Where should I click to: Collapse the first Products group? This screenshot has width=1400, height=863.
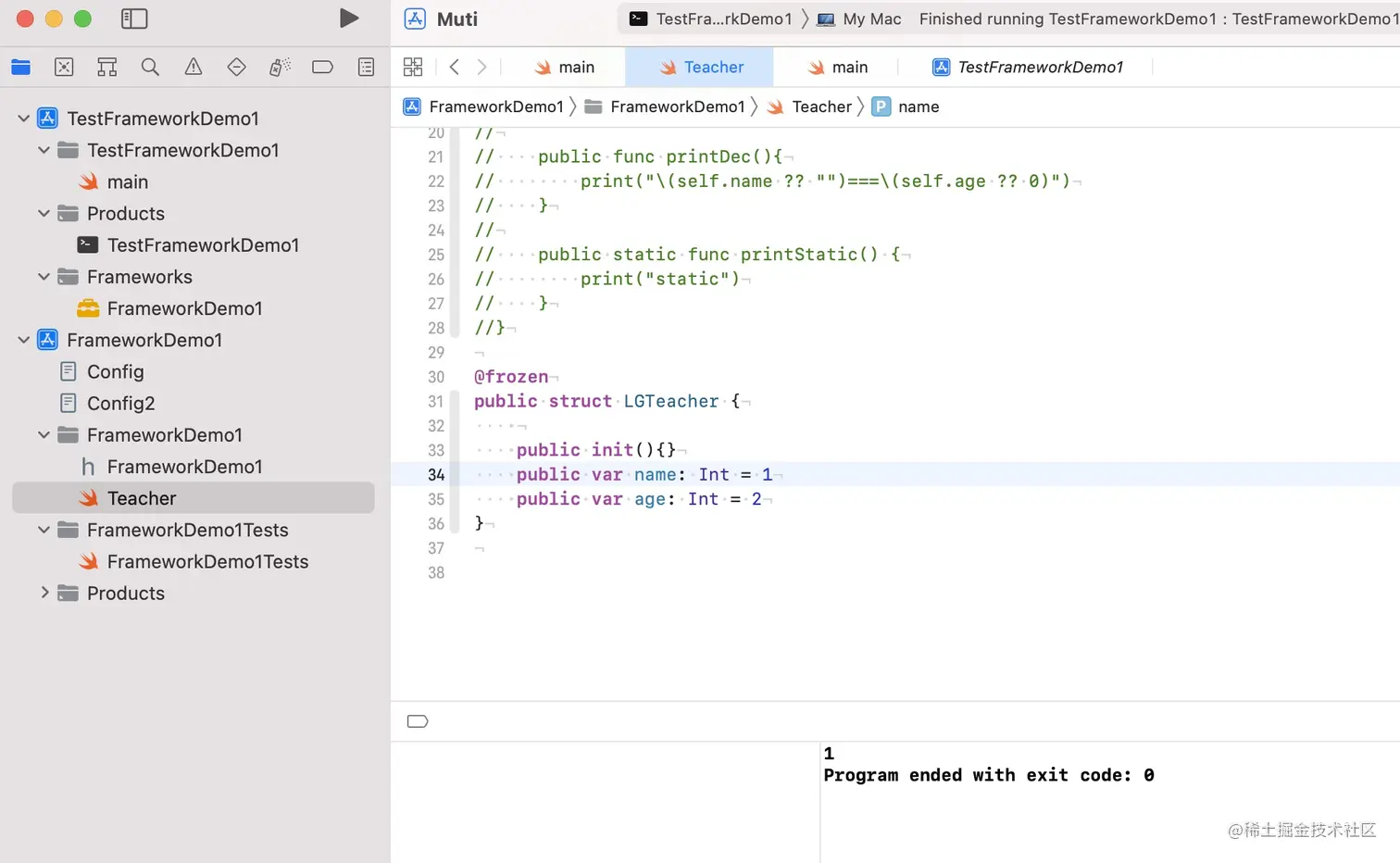[x=44, y=213]
